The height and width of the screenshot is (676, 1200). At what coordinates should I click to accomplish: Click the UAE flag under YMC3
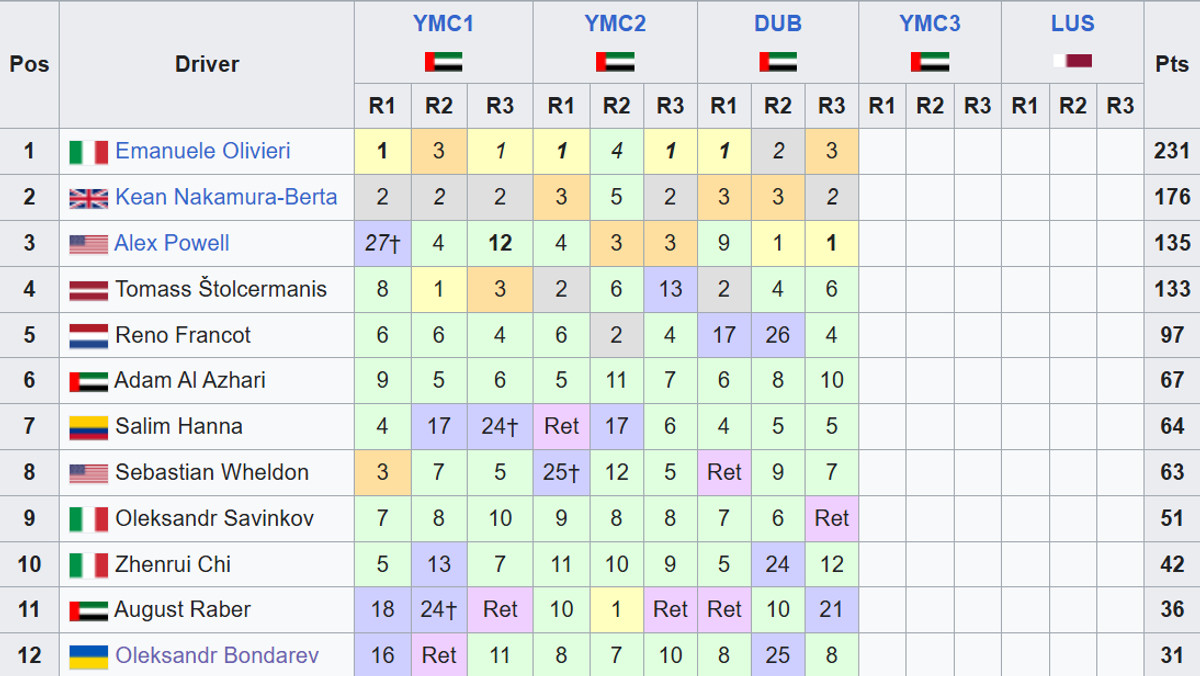pos(930,62)
